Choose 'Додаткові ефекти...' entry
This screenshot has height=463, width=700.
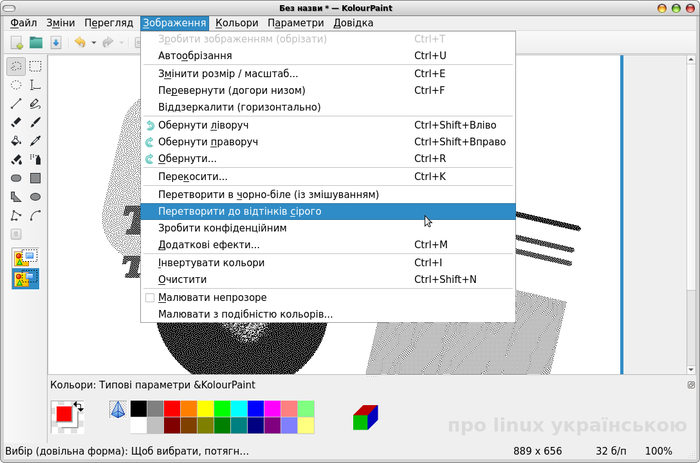coord(328,245)
